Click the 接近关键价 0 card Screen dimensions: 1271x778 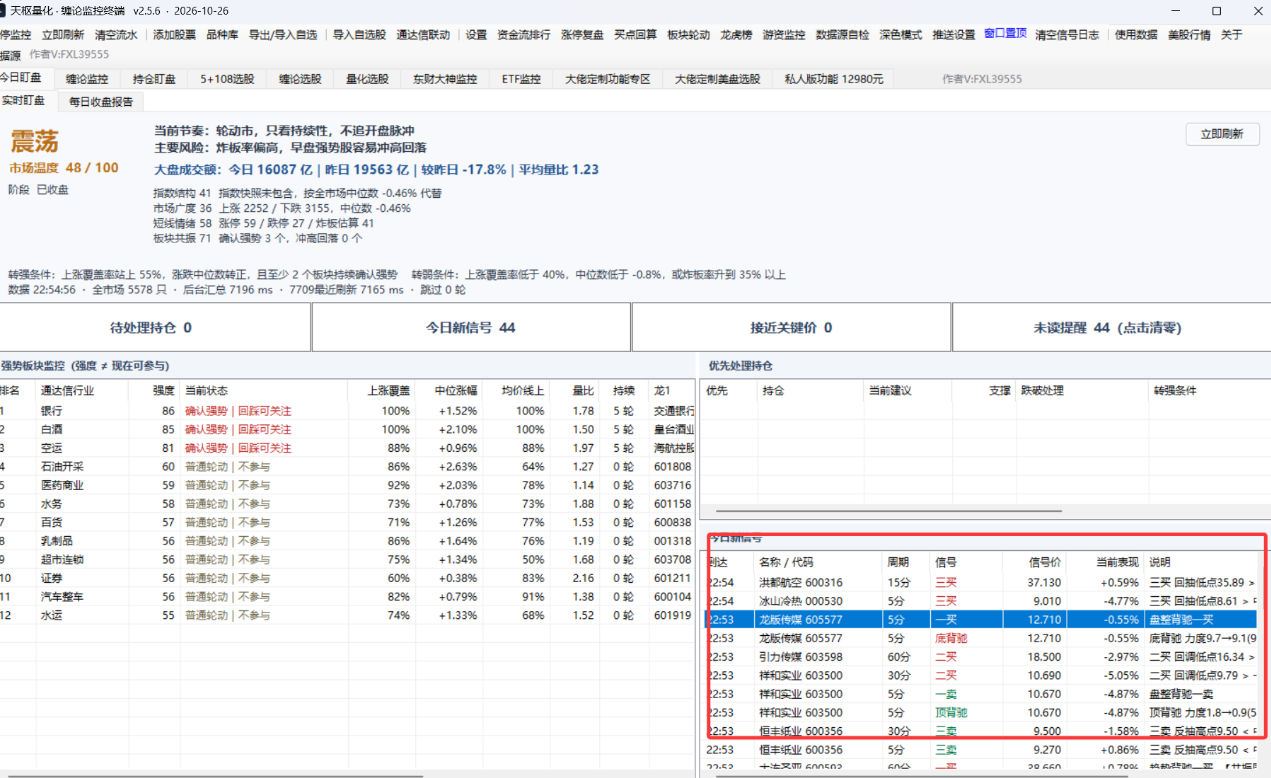pyautogui.click(x=791, y=327)
